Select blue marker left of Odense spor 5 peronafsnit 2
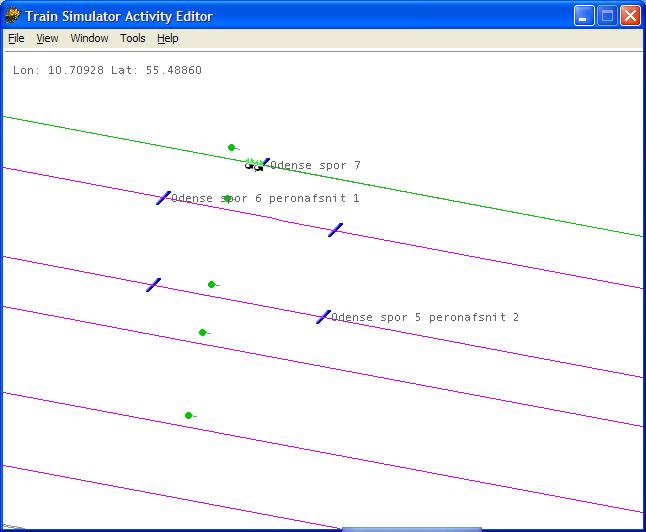The width and height of the screenshot is (646, 532). click(323, 317)
